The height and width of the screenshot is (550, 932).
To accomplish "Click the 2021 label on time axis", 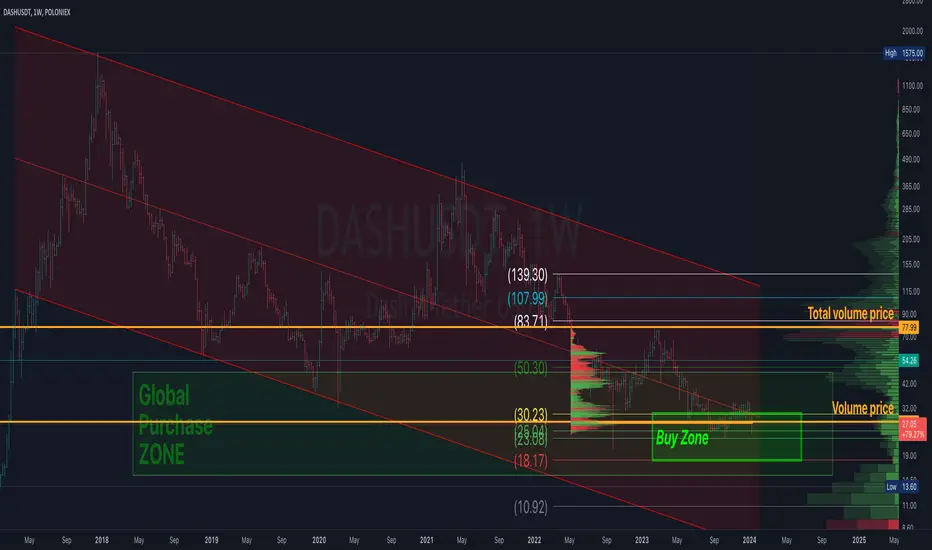I will [426, 540].
